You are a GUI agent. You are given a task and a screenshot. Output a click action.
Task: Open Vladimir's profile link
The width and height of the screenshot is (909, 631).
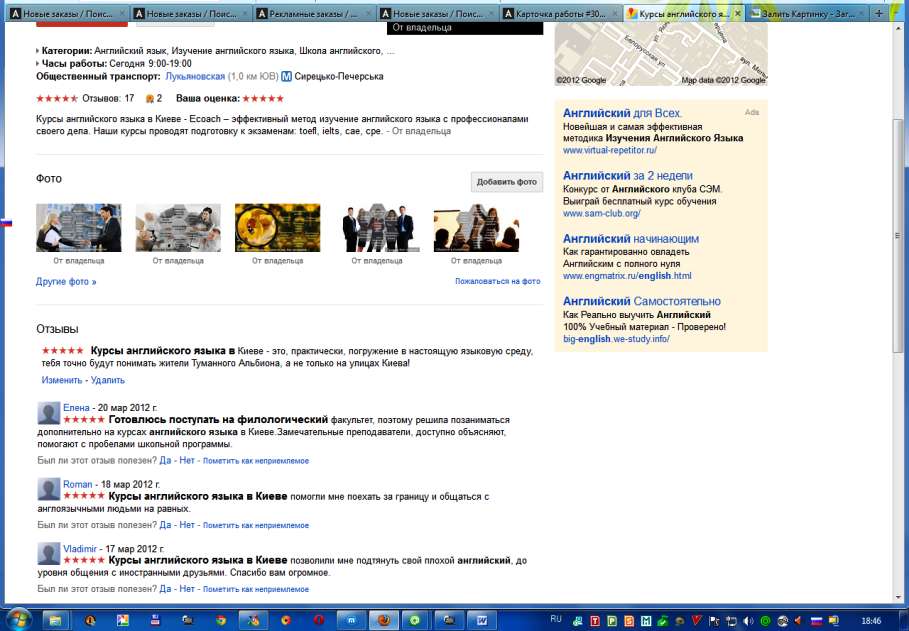pos(80,549)
